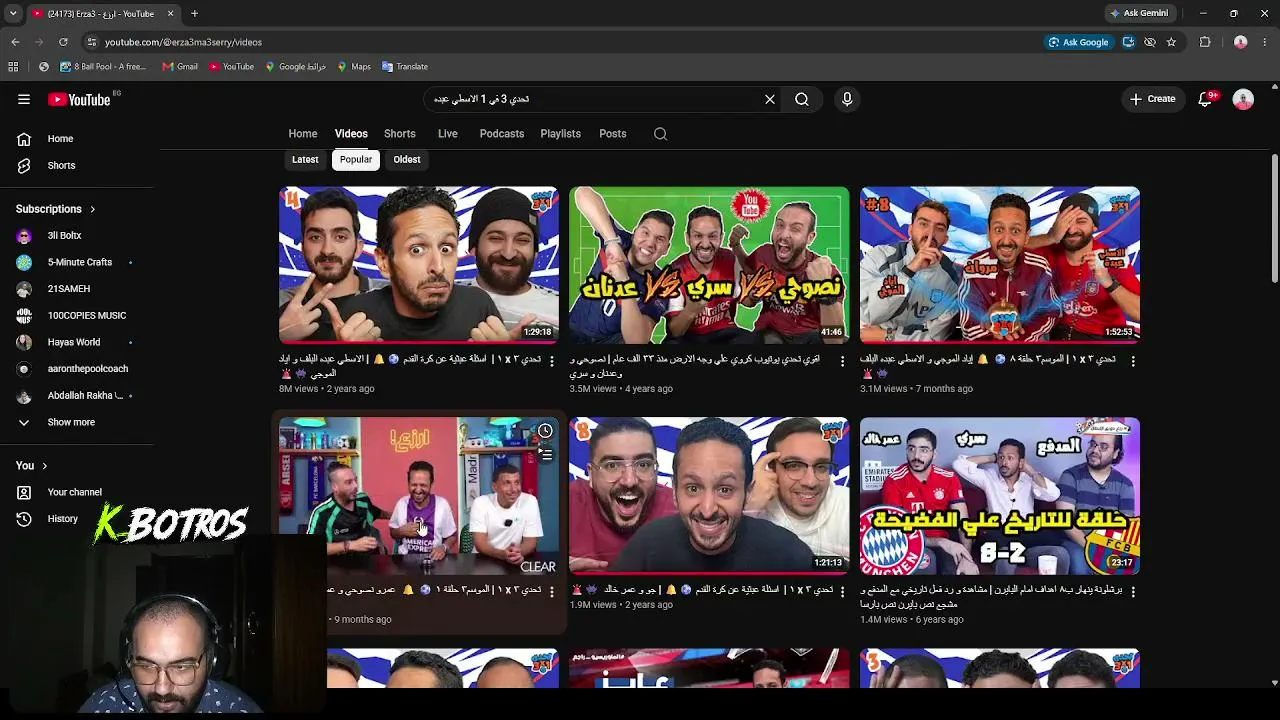Switch to the channel Videos tab

click(x=351, y=134)
